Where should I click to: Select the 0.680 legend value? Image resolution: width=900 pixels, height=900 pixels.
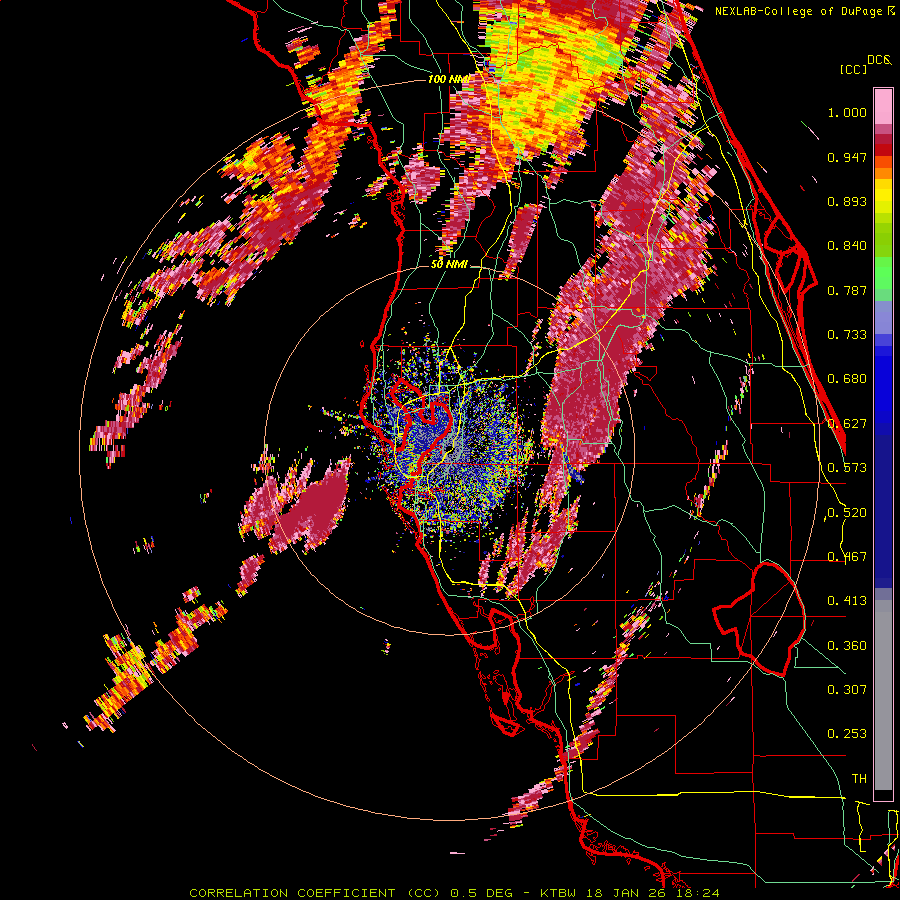point(847,379)
